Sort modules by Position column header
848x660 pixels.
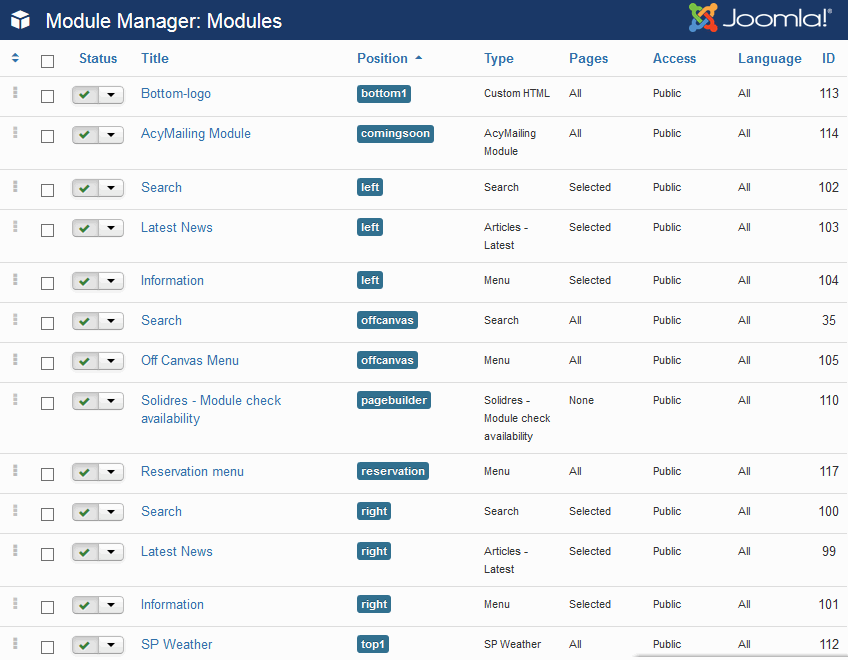383,58
